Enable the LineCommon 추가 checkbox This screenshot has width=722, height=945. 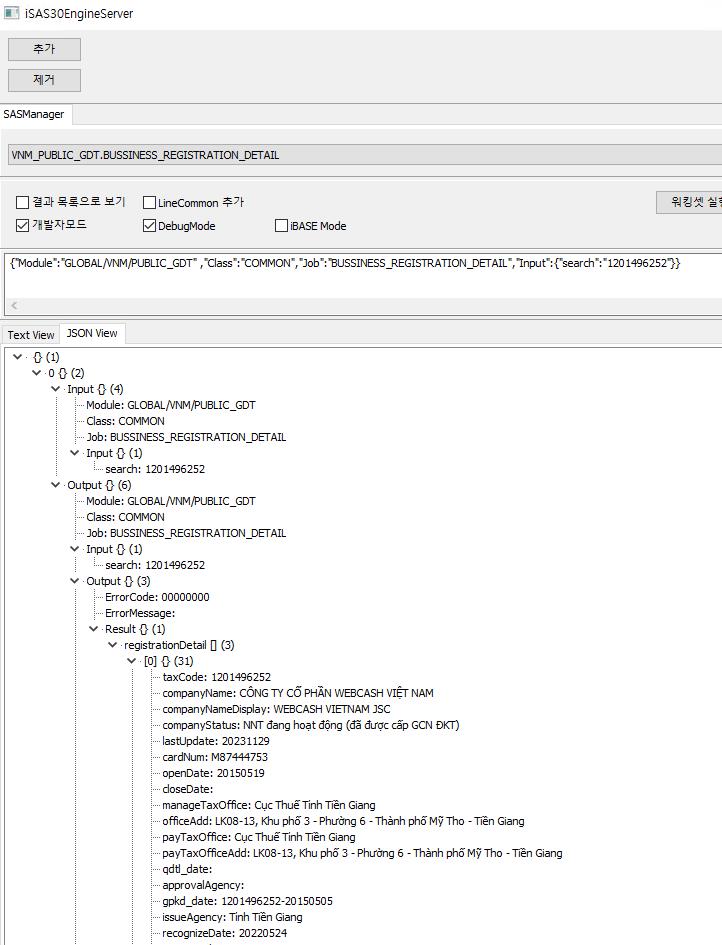pos(149,202)
